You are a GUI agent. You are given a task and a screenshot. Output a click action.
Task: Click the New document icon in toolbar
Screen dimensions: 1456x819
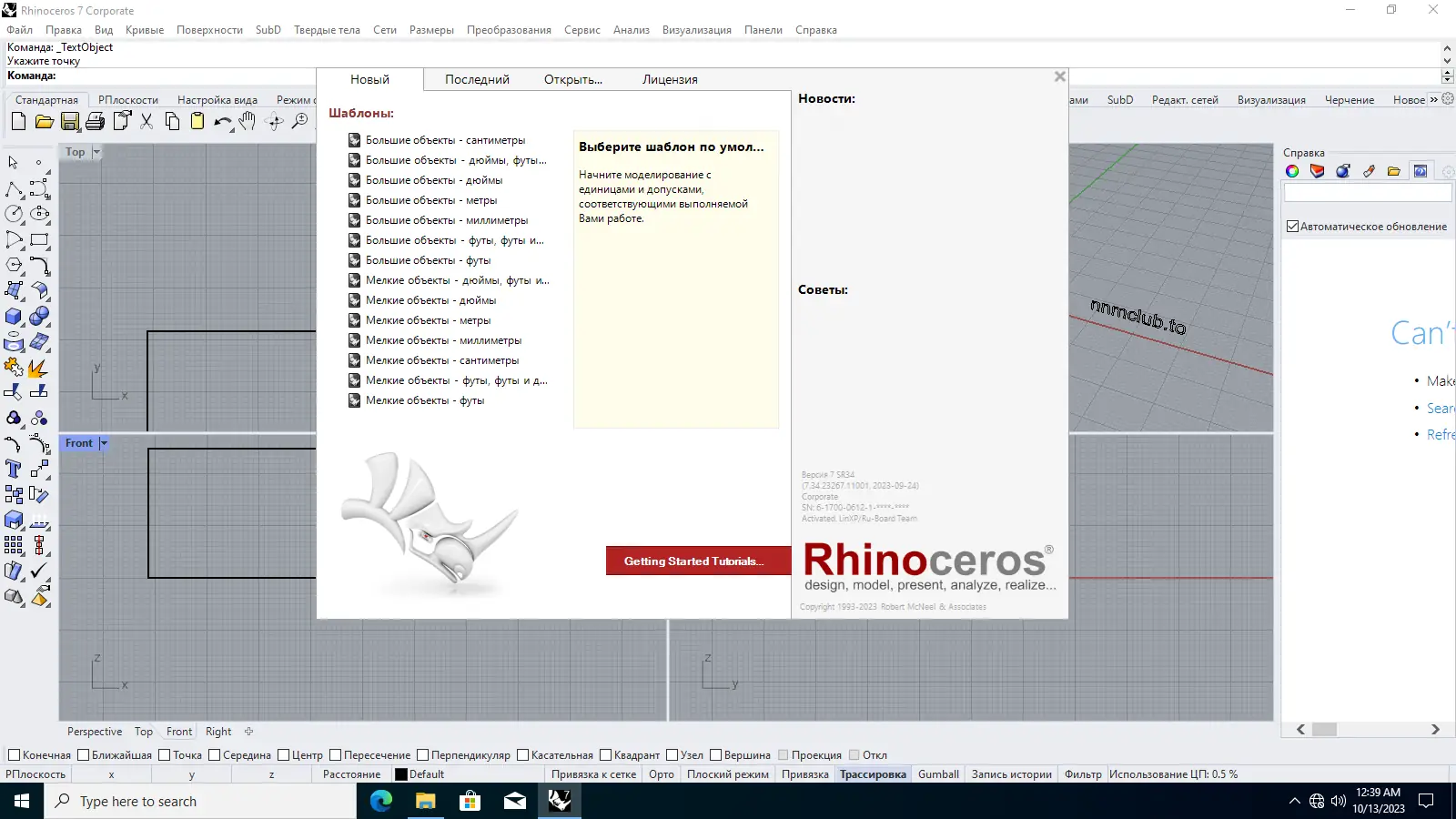[18, 121]
